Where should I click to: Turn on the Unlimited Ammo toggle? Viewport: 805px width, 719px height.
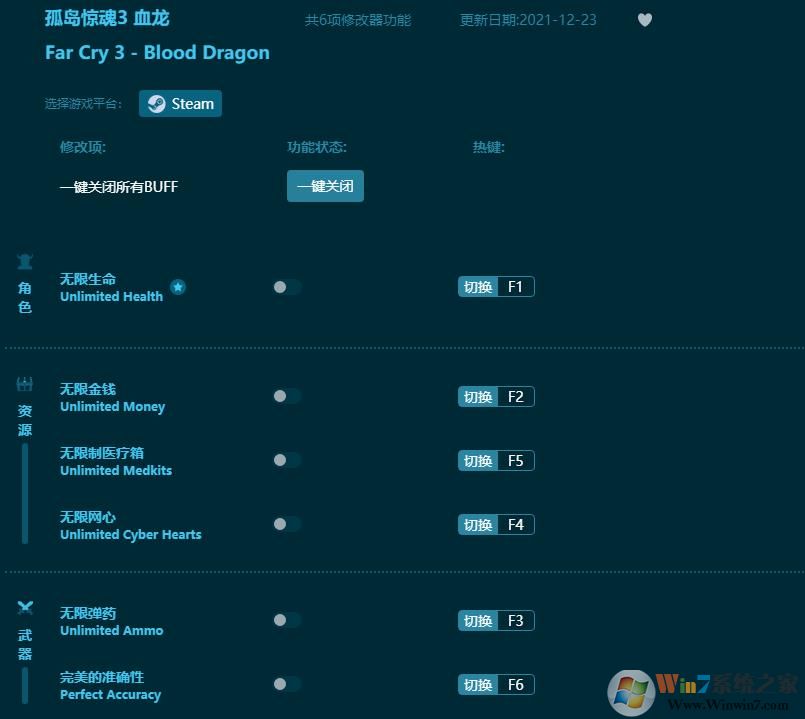click(287, 620)
